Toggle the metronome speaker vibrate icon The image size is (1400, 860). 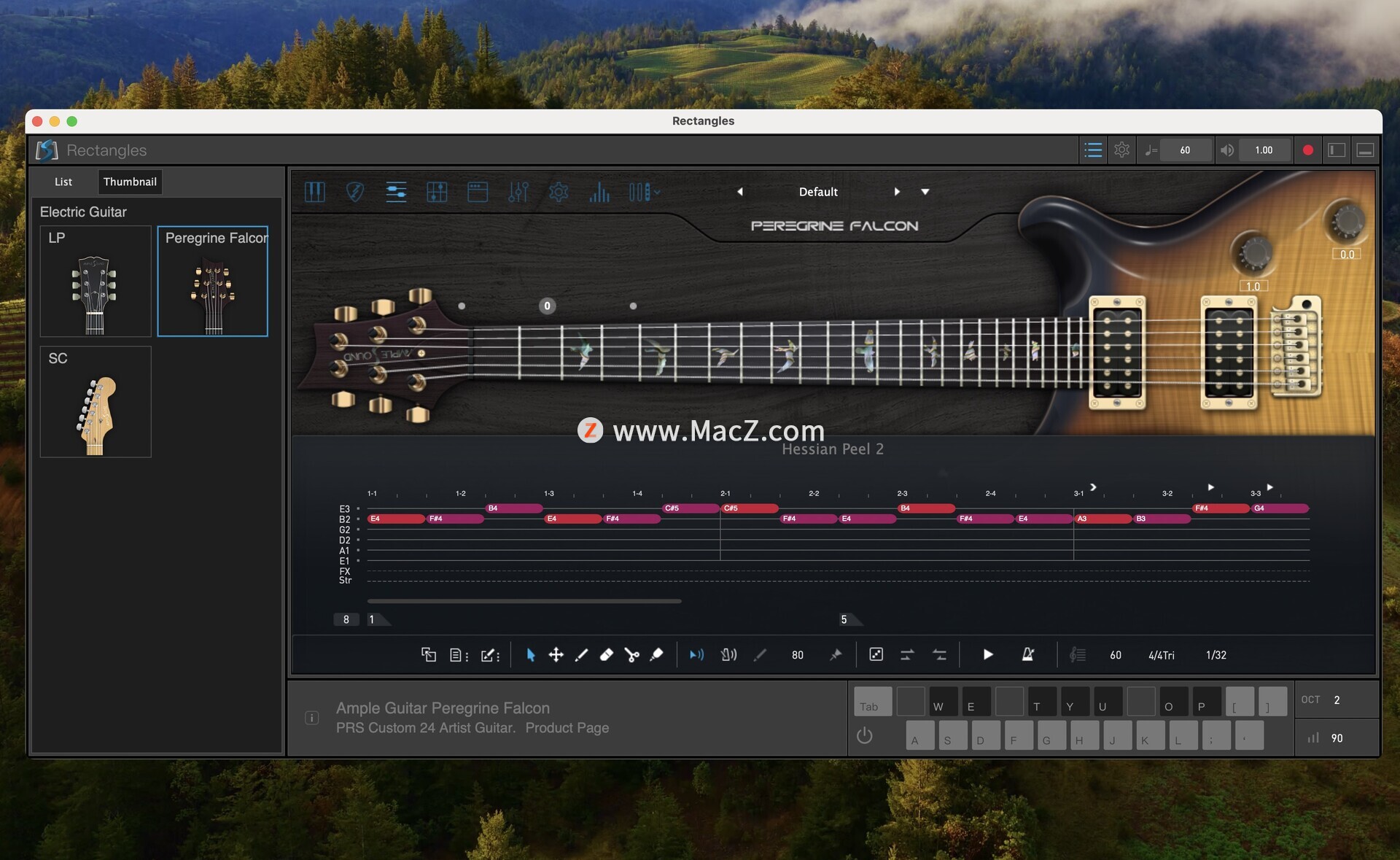point(728,655)
